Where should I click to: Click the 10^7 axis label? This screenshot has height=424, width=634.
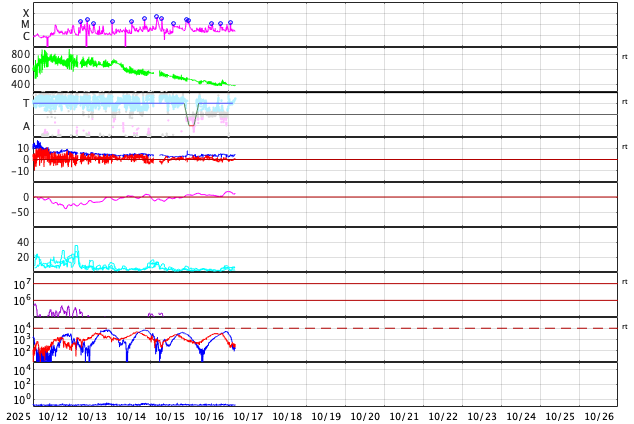[x=23, y=285]
